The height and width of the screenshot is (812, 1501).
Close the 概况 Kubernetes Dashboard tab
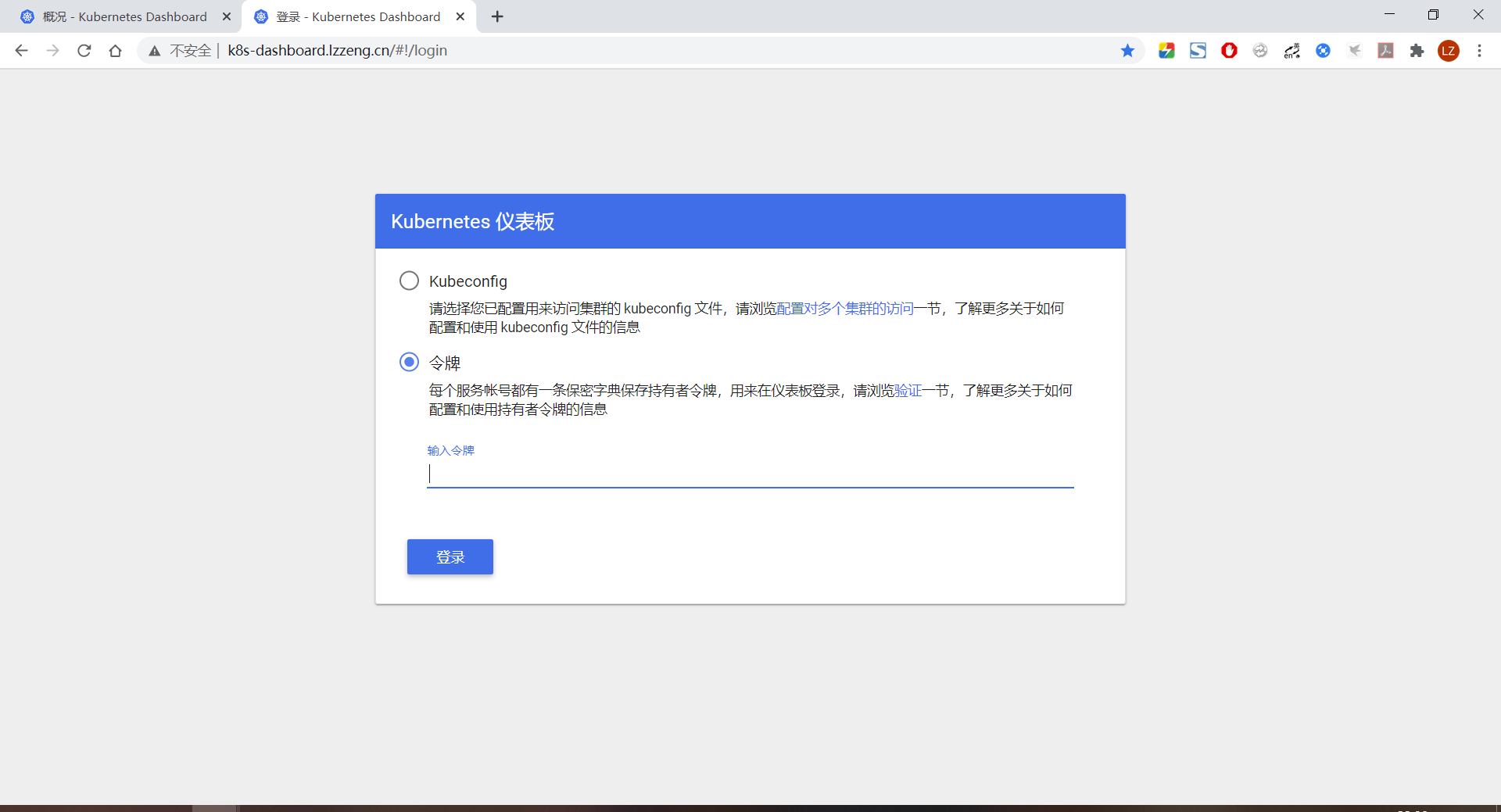pos(227,16)
